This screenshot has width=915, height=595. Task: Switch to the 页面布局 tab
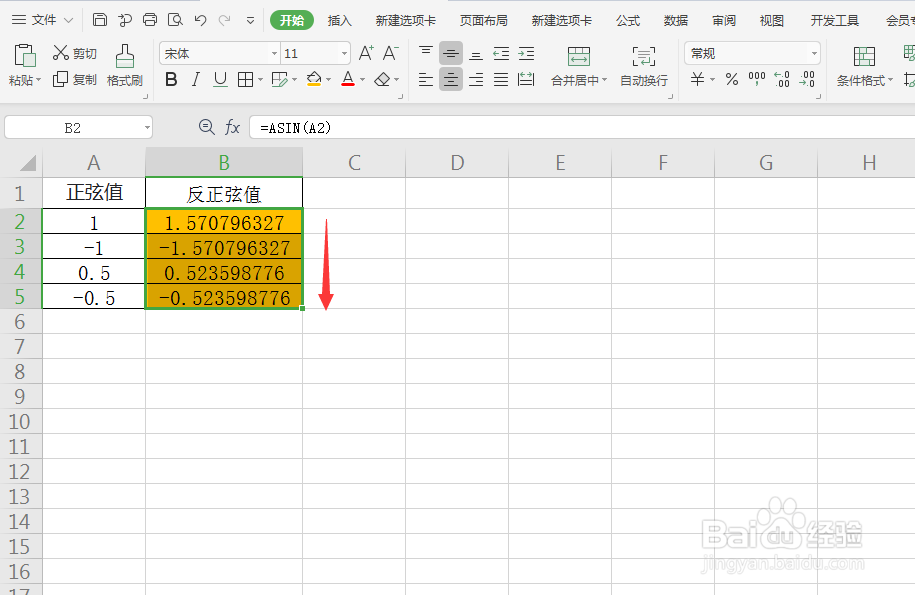tap(483, 21)
